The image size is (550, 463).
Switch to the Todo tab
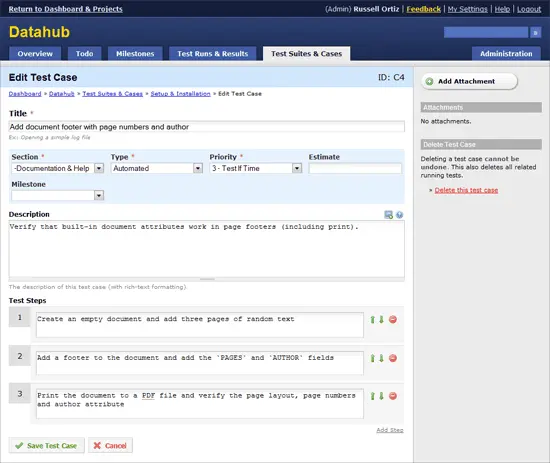tap(85, 54)
